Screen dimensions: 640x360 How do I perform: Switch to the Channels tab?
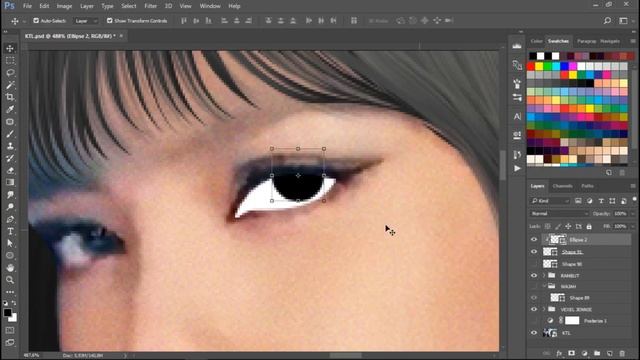point(562,186)
